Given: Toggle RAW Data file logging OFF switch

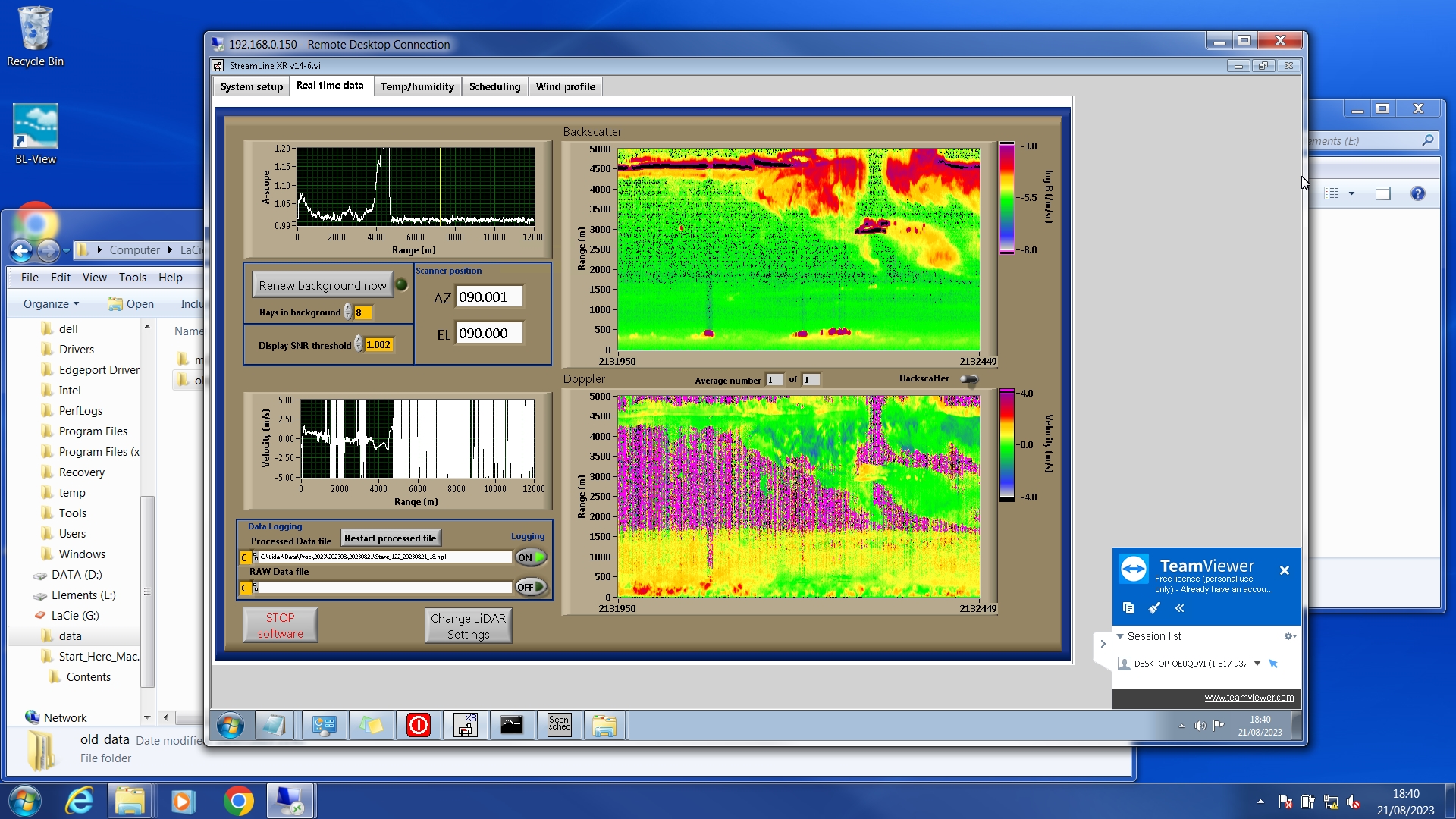Looking at the screenshot, I should pyautogui.click(x=531, y=587).
